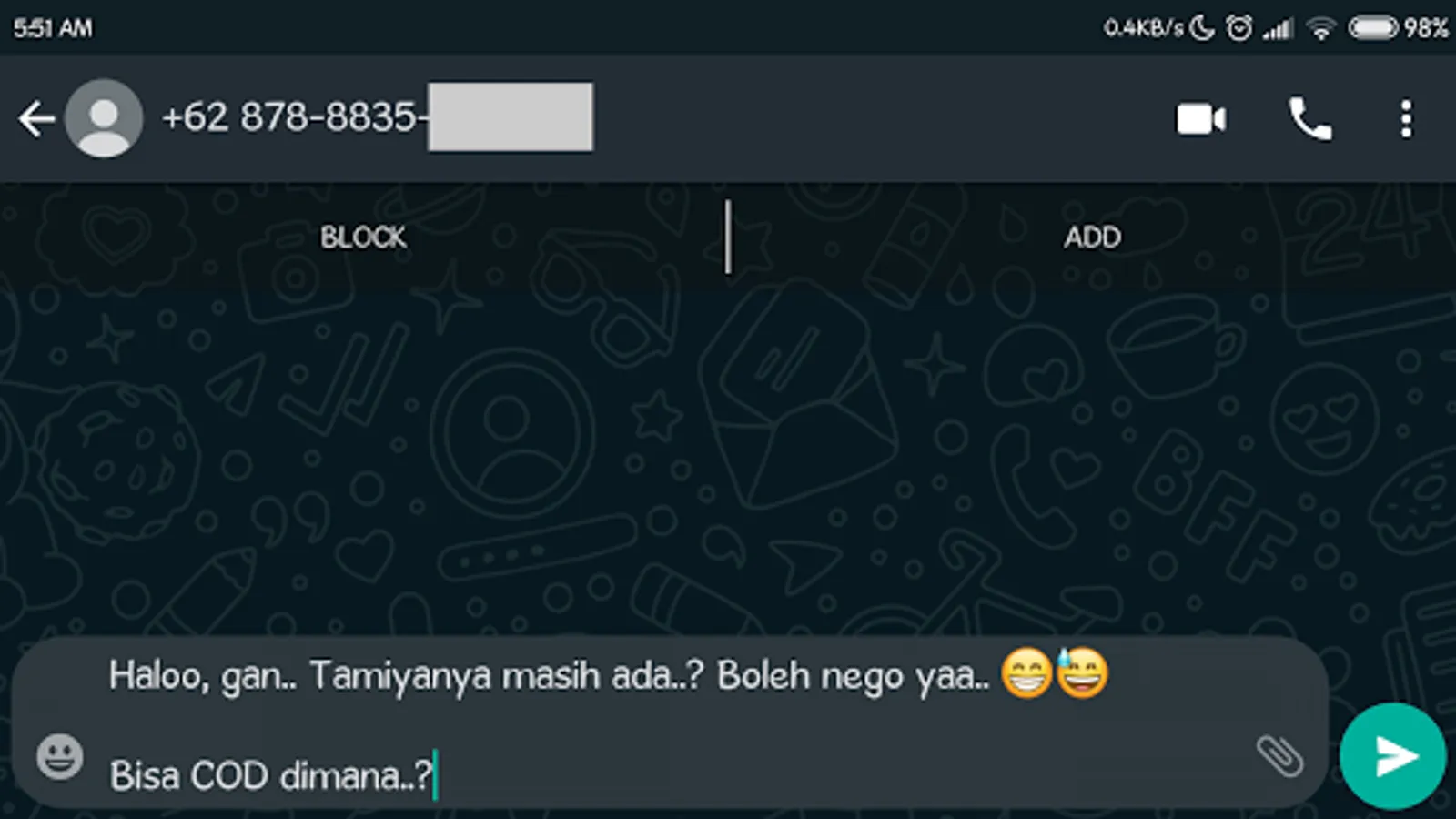The height and width of the screenshot is (819, 1456).
Task: Tap the Wi-Fi status icon
Action: pyautogui.click(x=1320, y=29)
